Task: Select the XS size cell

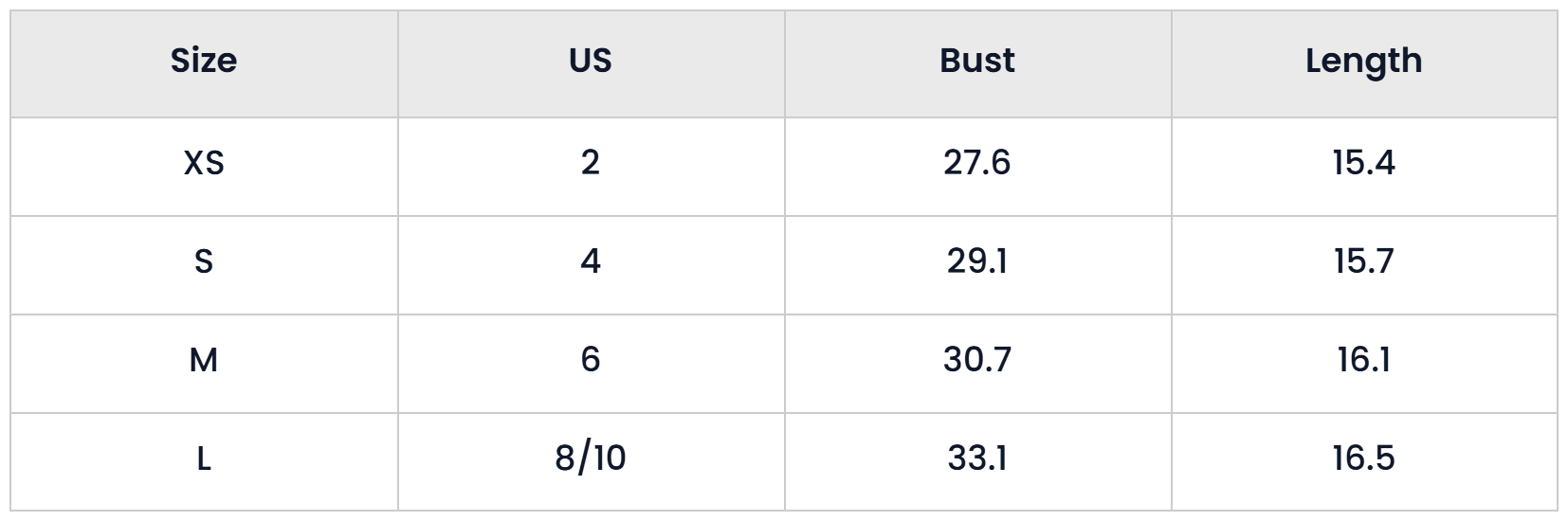Action: (204, 166)
